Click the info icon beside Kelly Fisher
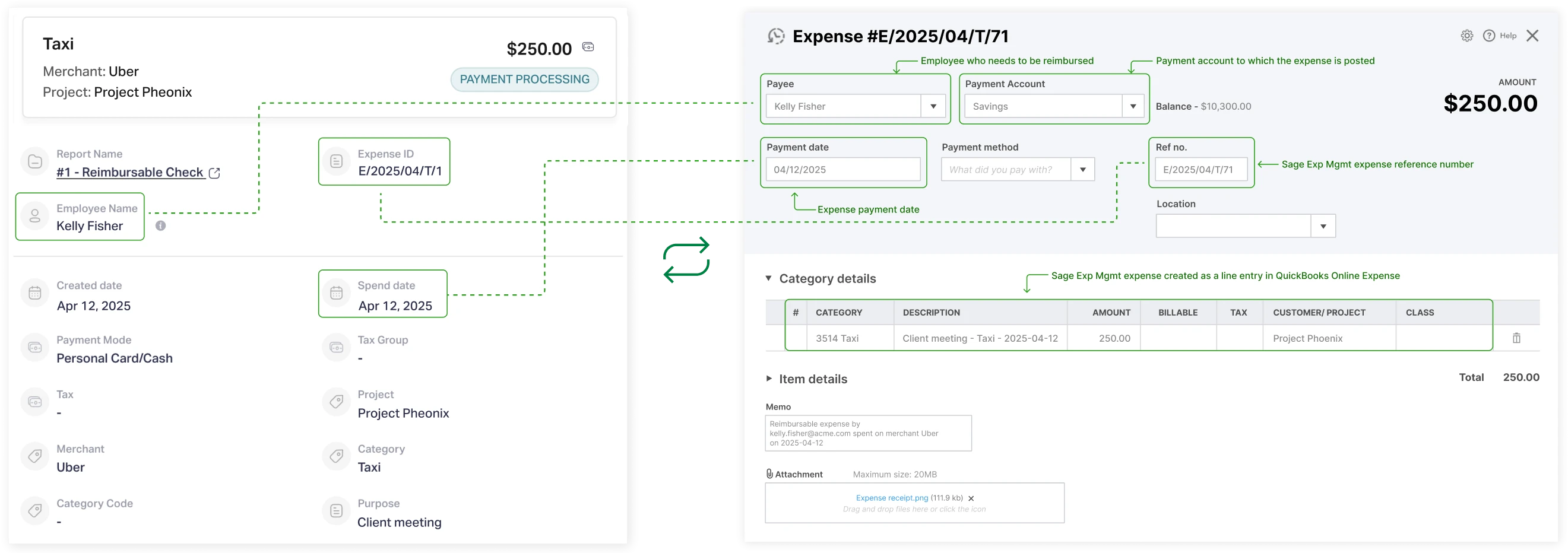The image size is (1568, 553). (x=161, y=225)
